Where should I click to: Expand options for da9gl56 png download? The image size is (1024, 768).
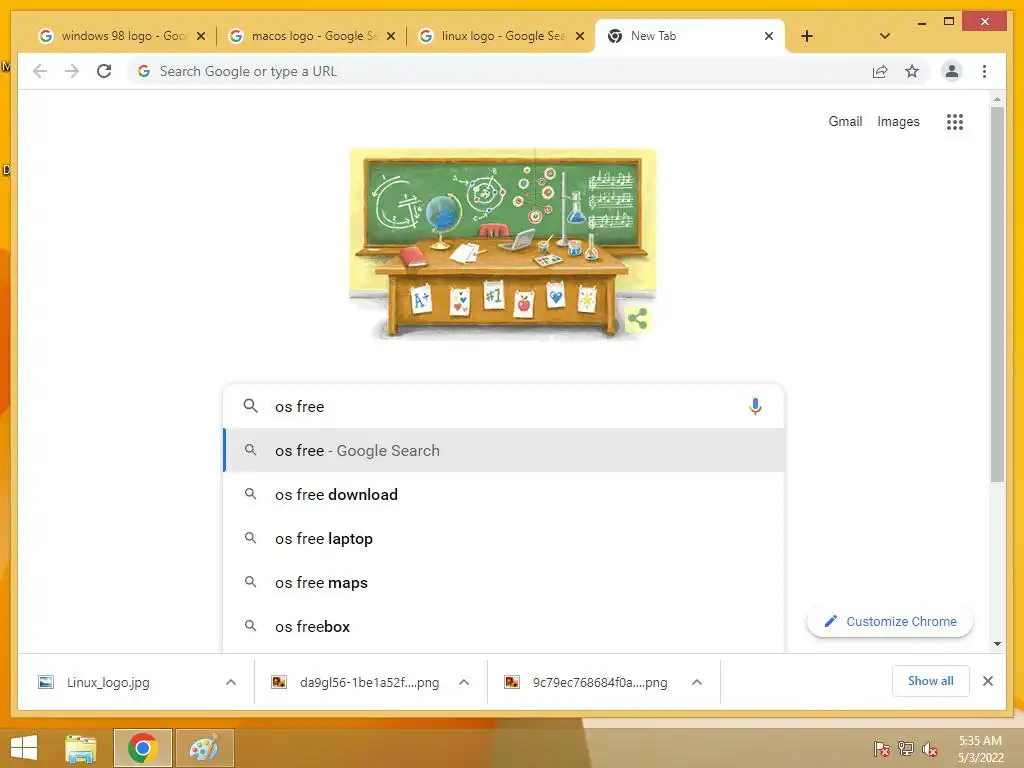[464, 682]
